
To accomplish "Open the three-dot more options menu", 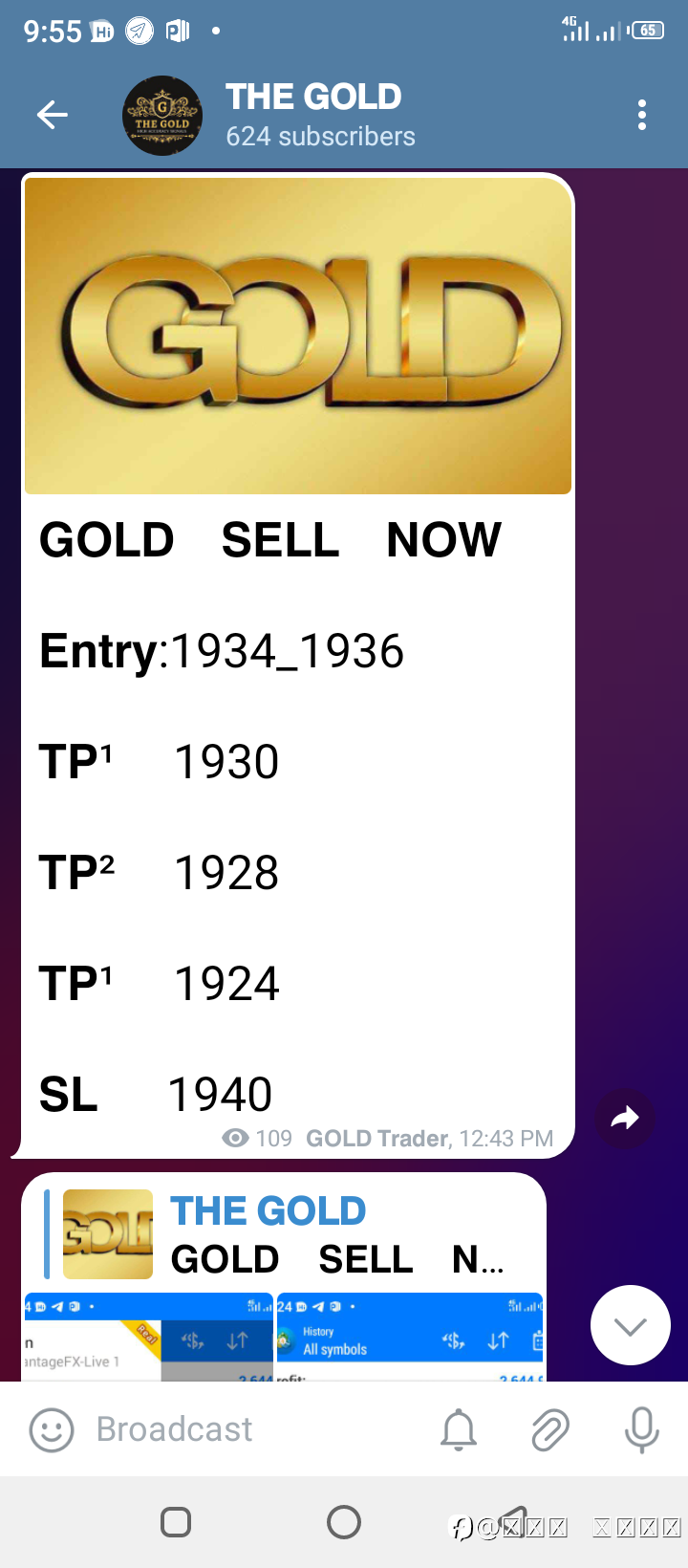I will click(642, 116).
